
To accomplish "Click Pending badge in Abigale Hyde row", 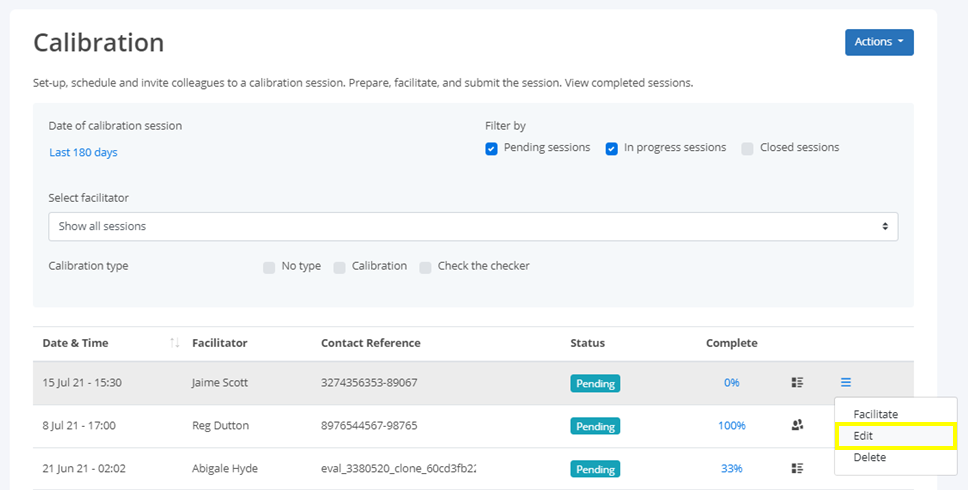I will tap(595, 470).
